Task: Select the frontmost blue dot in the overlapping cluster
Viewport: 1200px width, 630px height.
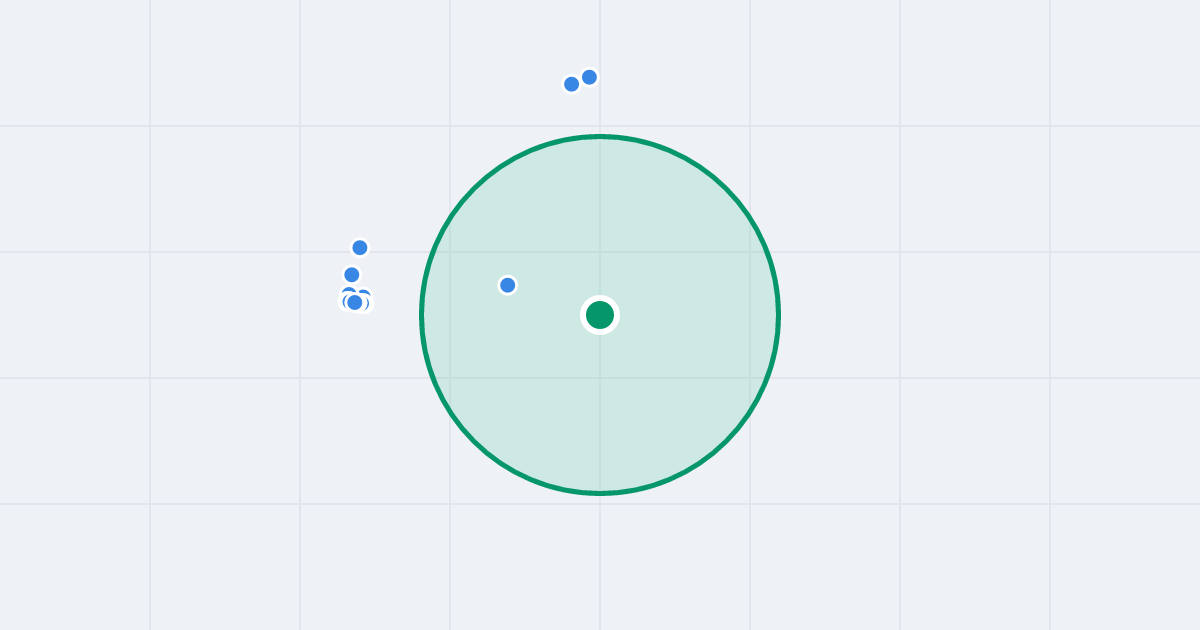Action: click(x=355, y=302)
